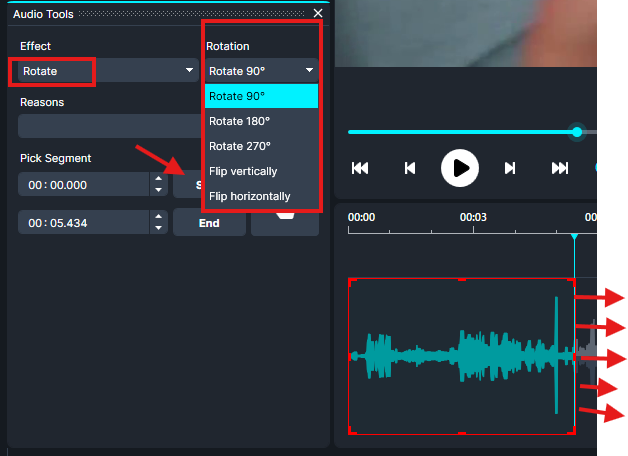Step back one frame

click(x=410, y=168)
